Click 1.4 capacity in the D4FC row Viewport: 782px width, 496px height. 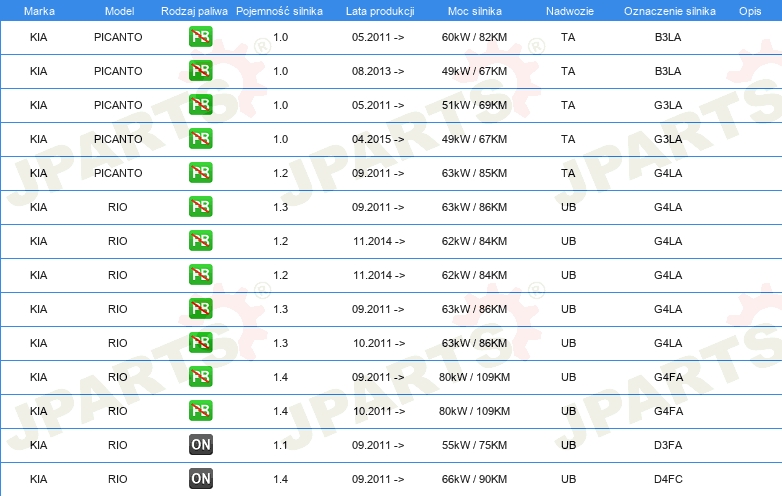(x=280, y=479)
